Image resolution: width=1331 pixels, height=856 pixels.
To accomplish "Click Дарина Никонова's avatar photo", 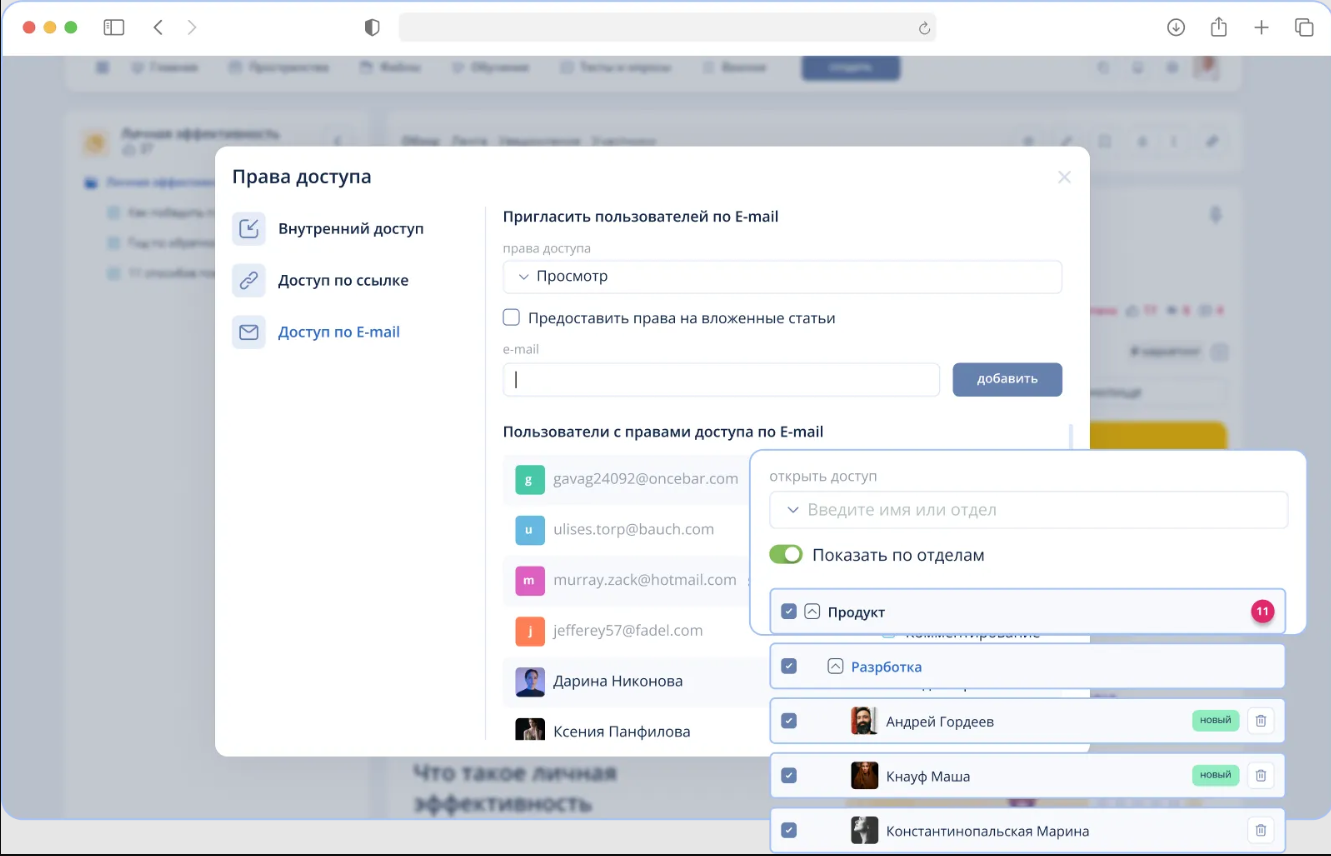I will coord(530,682).
